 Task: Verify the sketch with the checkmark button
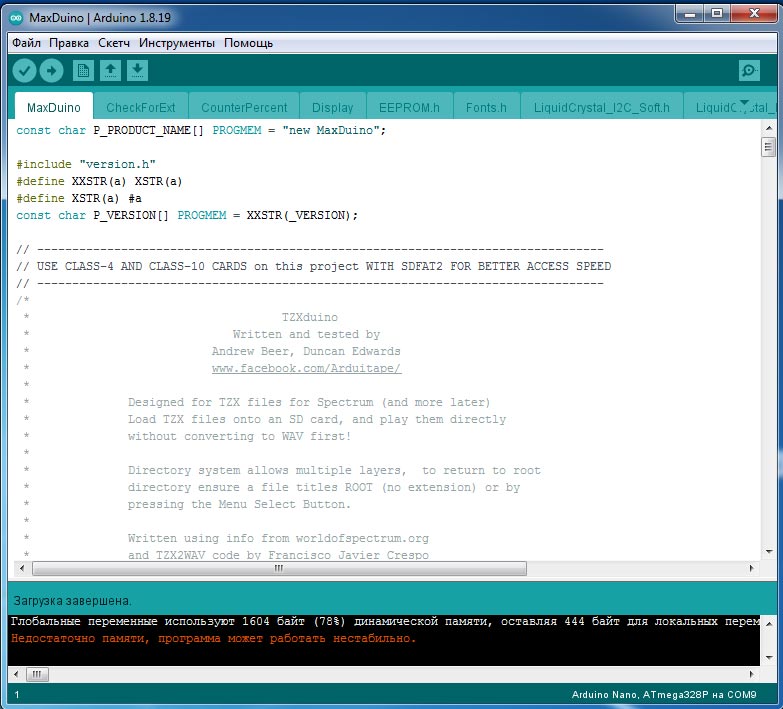tap(24, 71)
